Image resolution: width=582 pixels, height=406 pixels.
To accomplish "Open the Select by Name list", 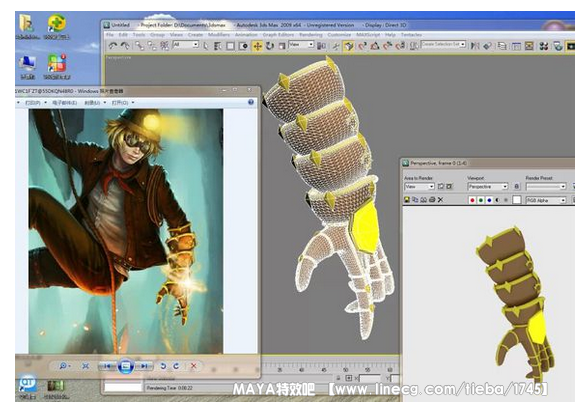I will click(x=218, y=46).
